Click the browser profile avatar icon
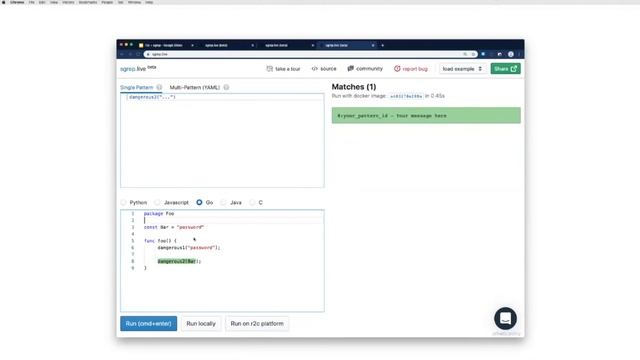Viewport: 640px width, 360px height. coord(510,54)
